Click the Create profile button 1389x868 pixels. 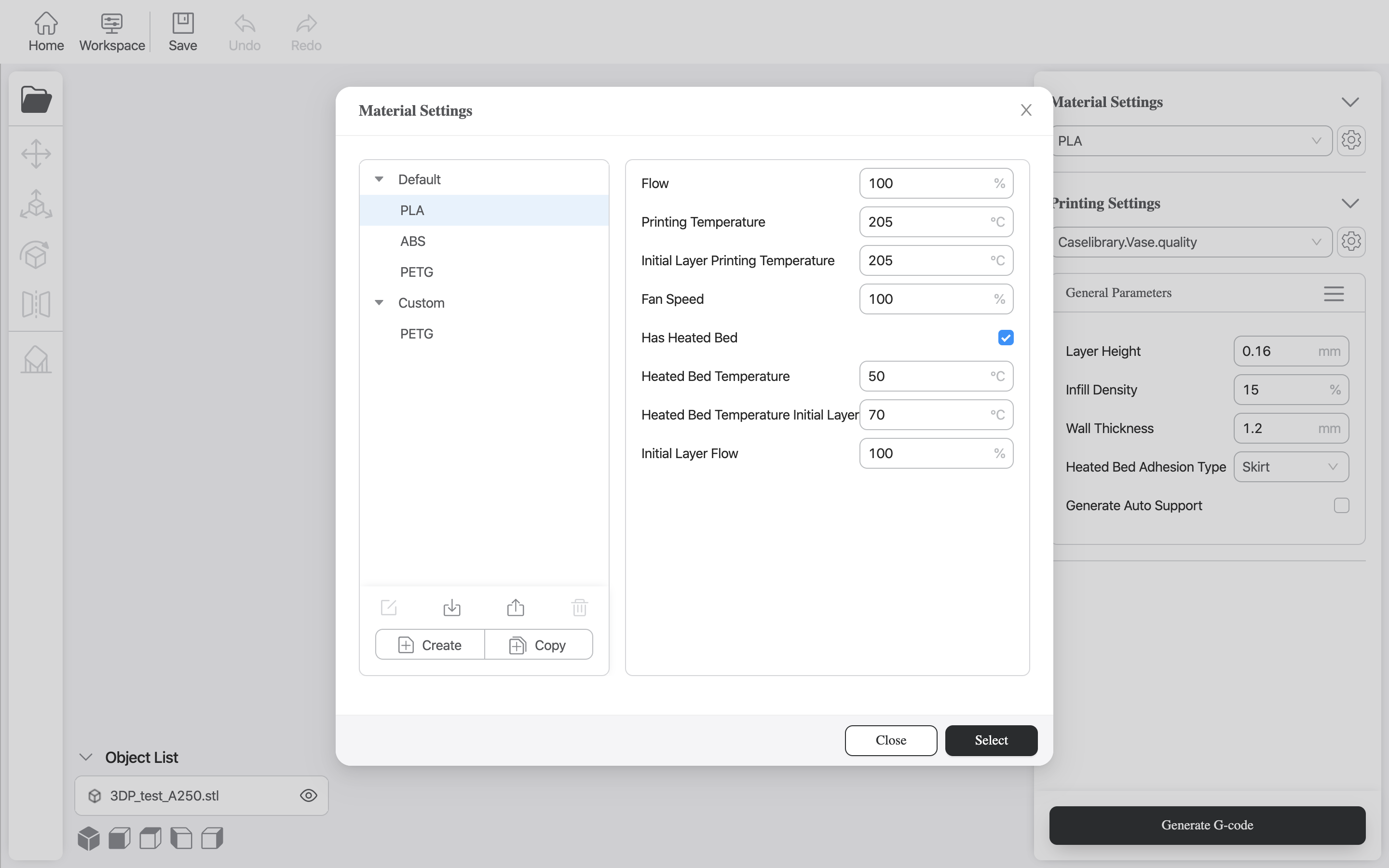click(x=430, y=645)
